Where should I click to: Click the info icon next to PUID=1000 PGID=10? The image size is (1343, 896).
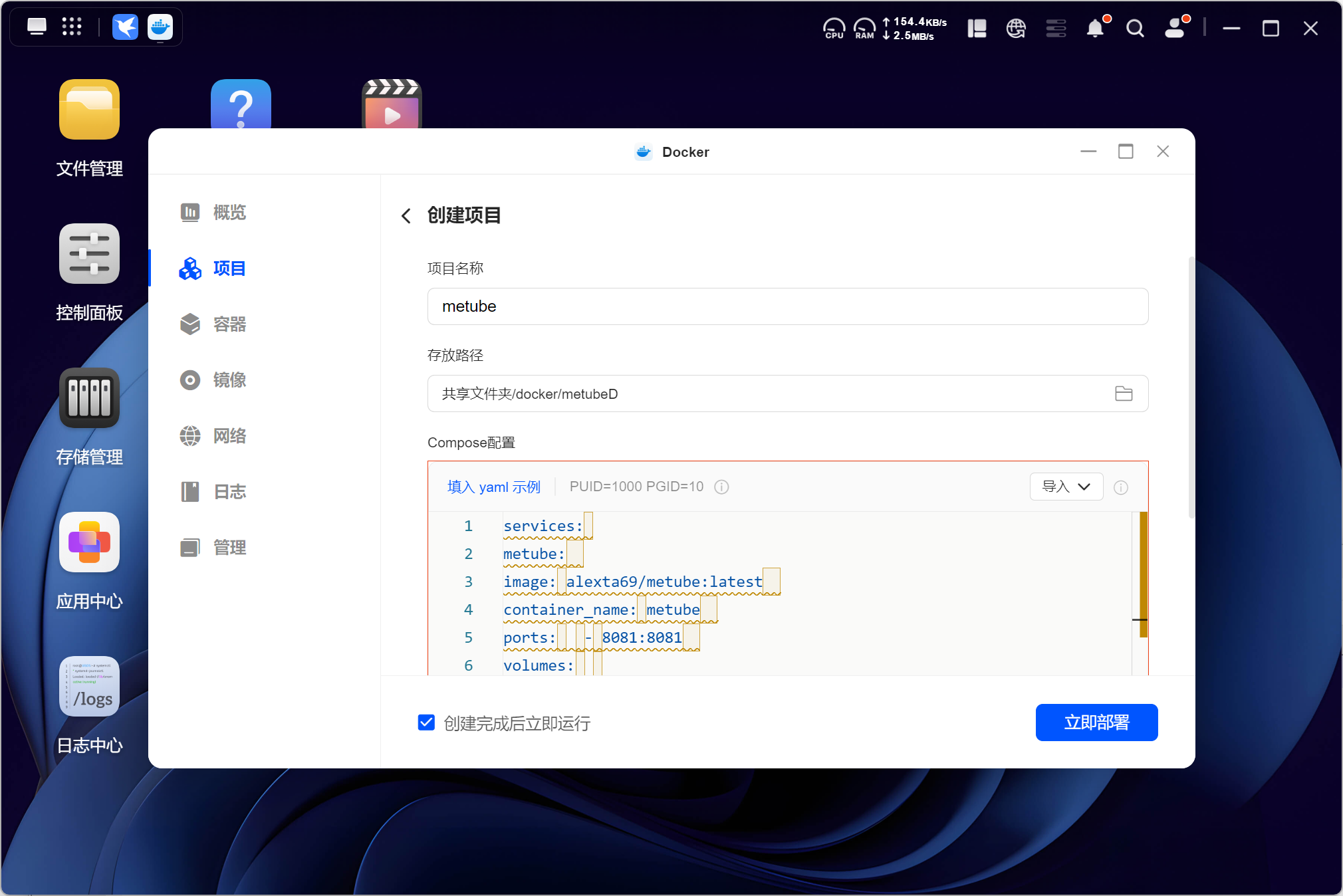pyautogui.click(x=721, y=487)
